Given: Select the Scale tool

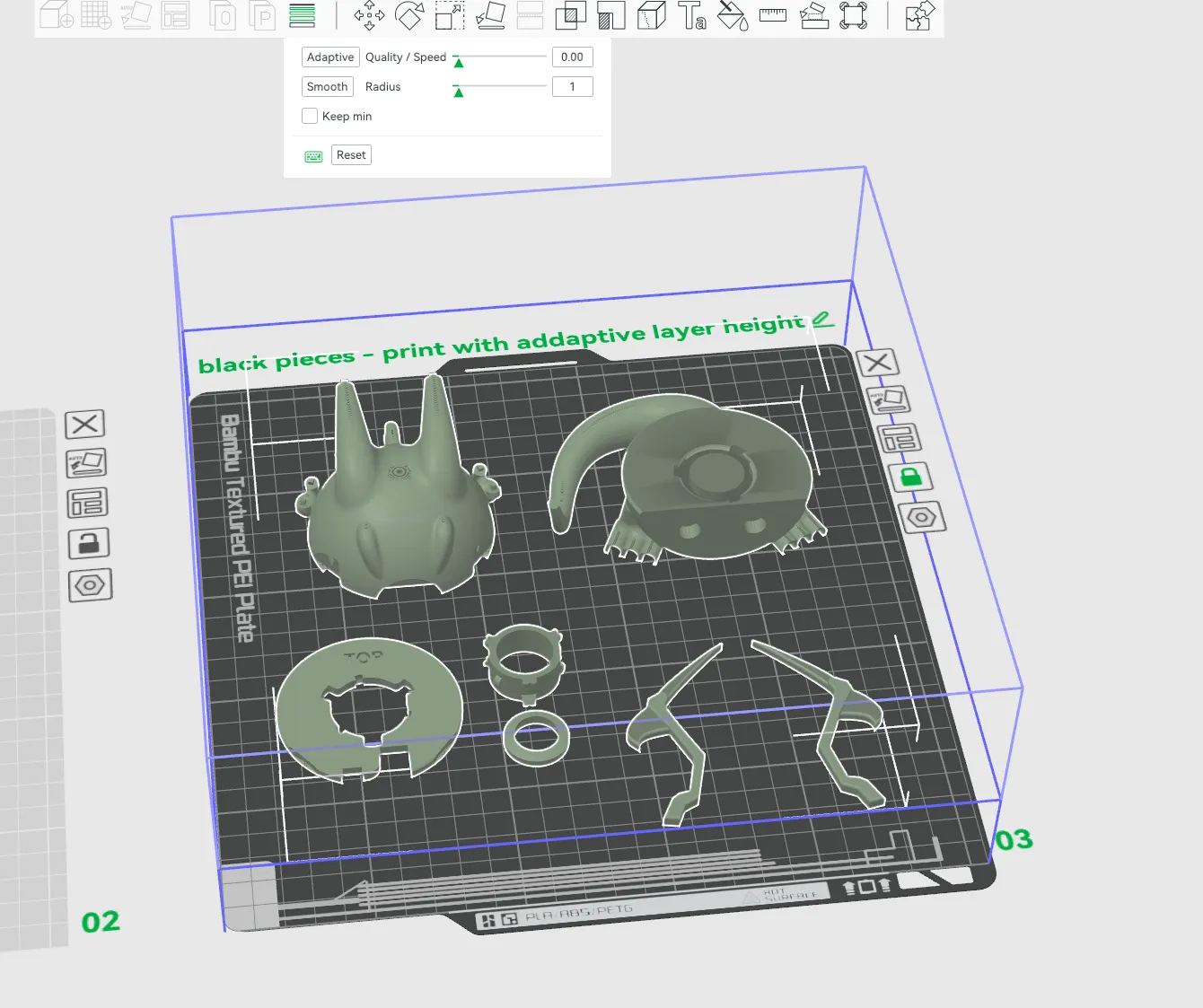Looking at the screenshot, I should click(x=450, y=15).
